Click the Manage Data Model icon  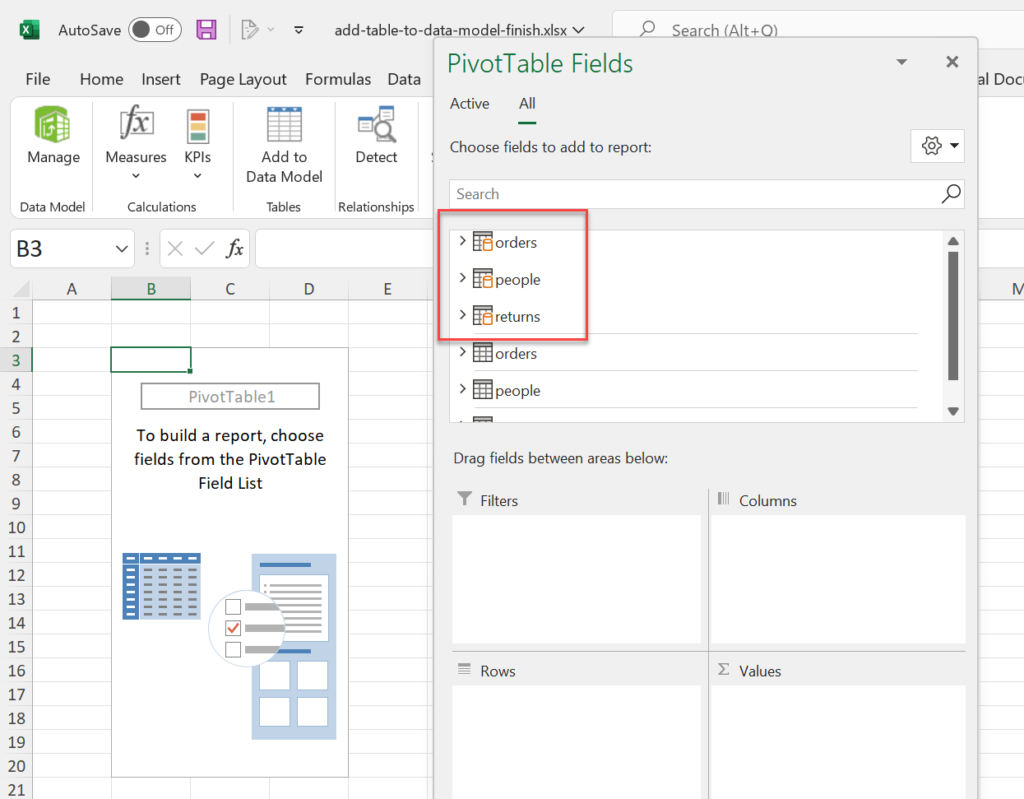coord(53,137)
